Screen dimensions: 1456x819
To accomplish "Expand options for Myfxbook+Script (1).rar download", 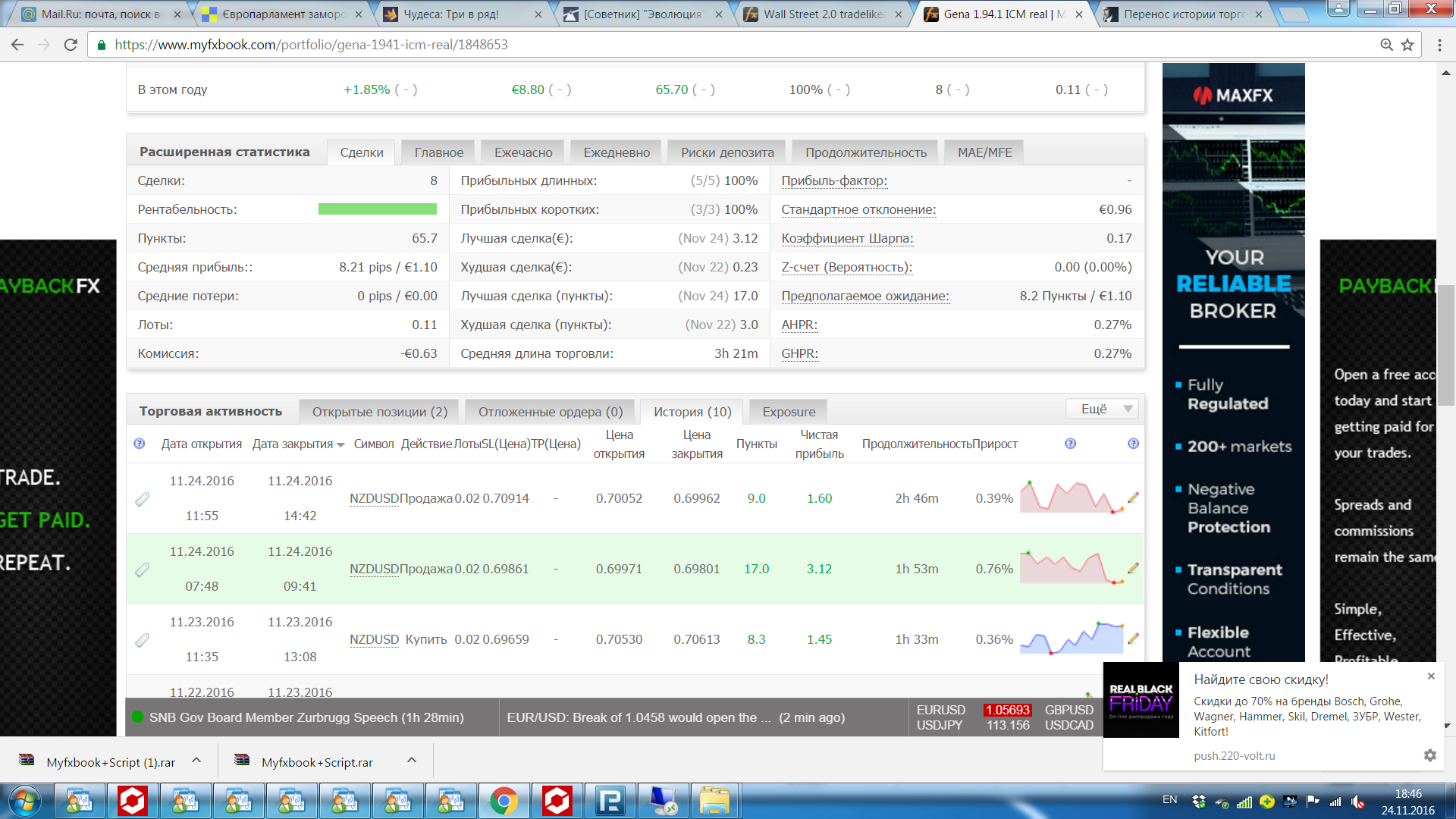I will [196, 760].
